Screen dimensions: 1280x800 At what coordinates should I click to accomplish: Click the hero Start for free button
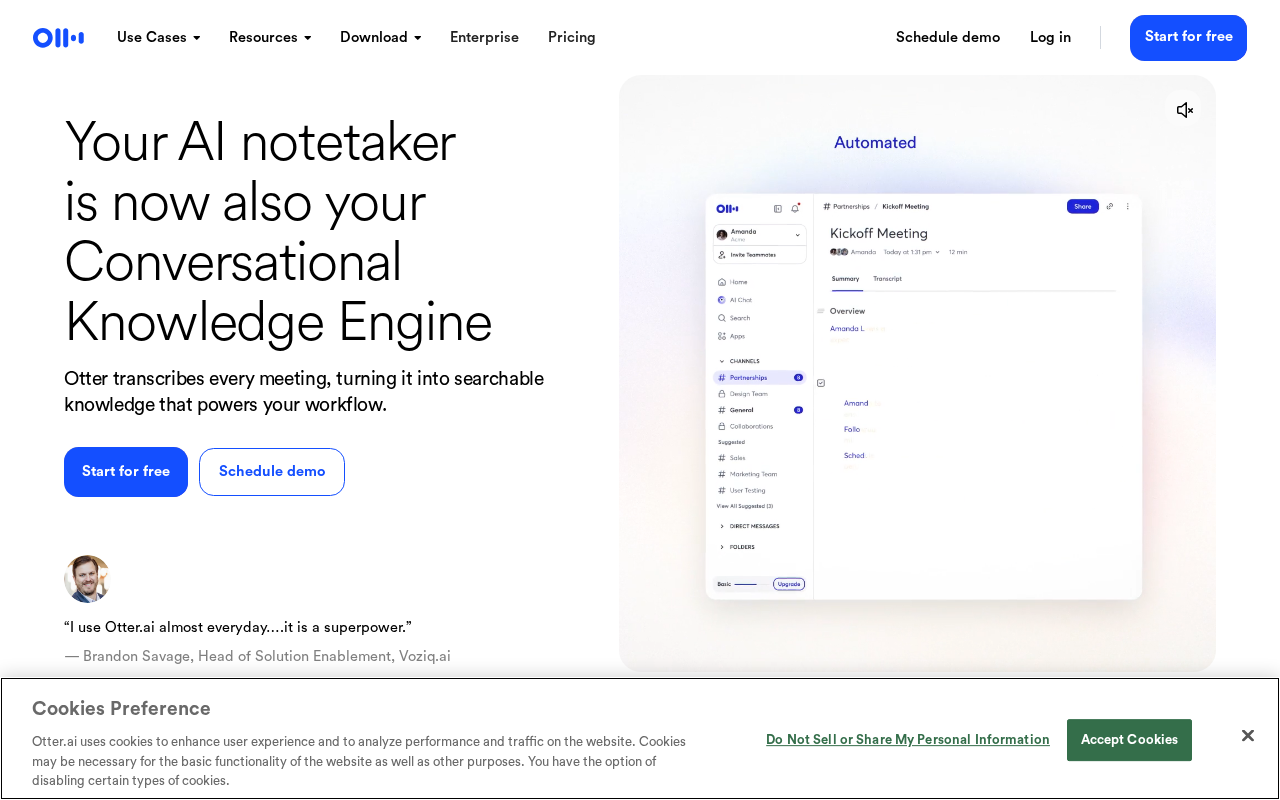pyautogui.click(x=126, y=472)
